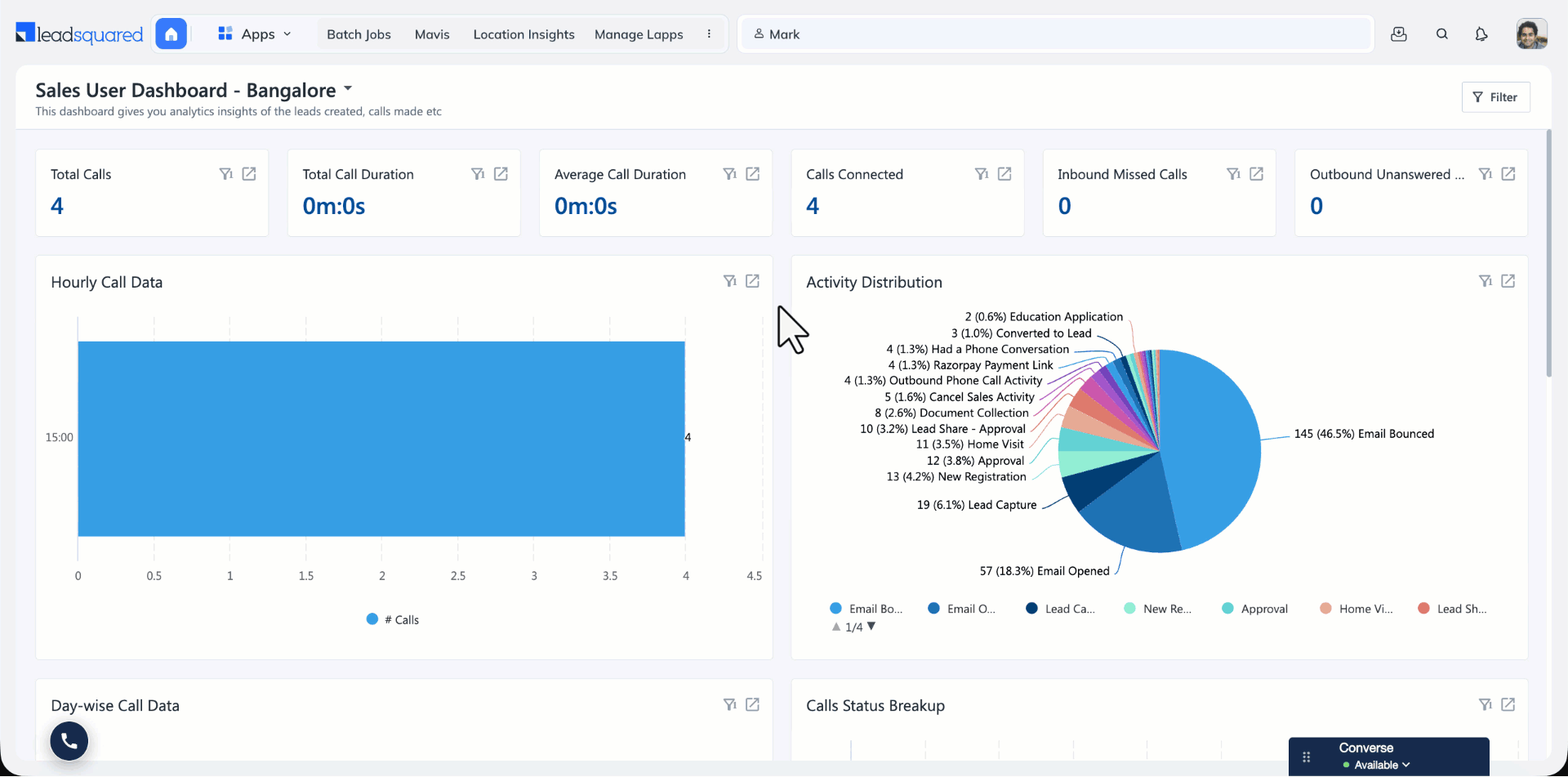Filter the Activity Distribution widget
Viewport: 1568px width, 777px height.
coord(1486,281)
